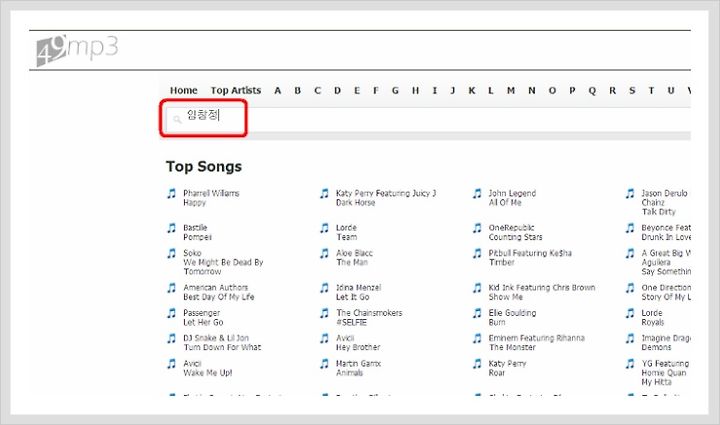Select letter M in alphabet bar
Viewport: 720px width, 425px height.
(x=511, y=90)
